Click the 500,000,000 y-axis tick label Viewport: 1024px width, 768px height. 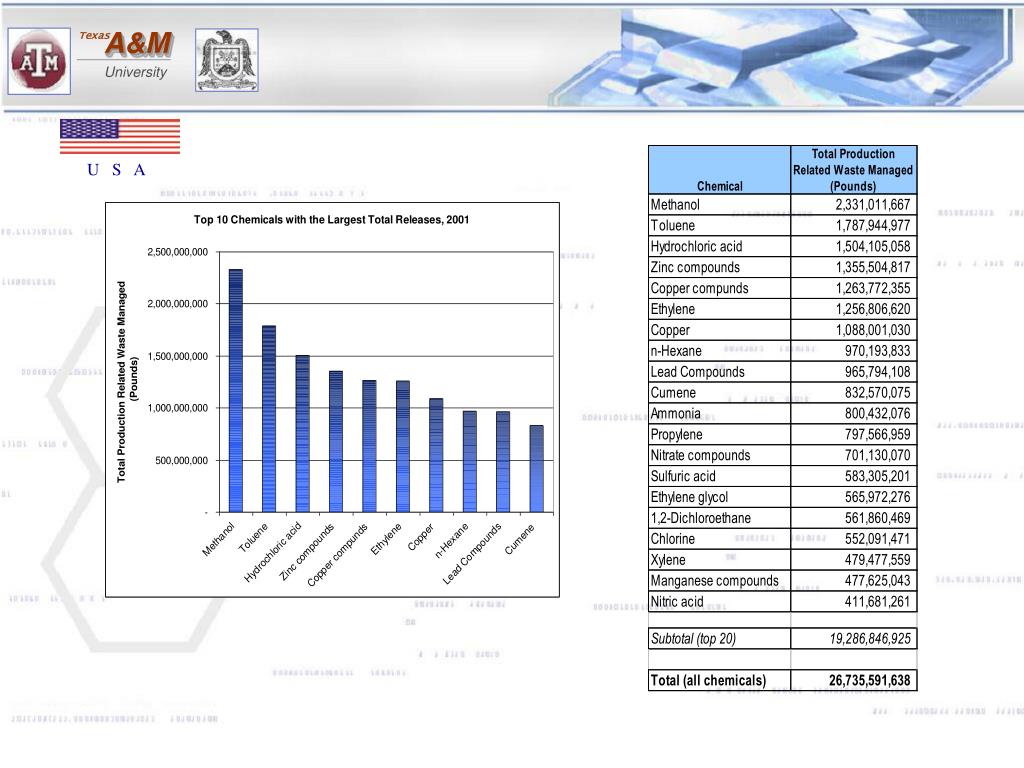[x=182, y=460]
